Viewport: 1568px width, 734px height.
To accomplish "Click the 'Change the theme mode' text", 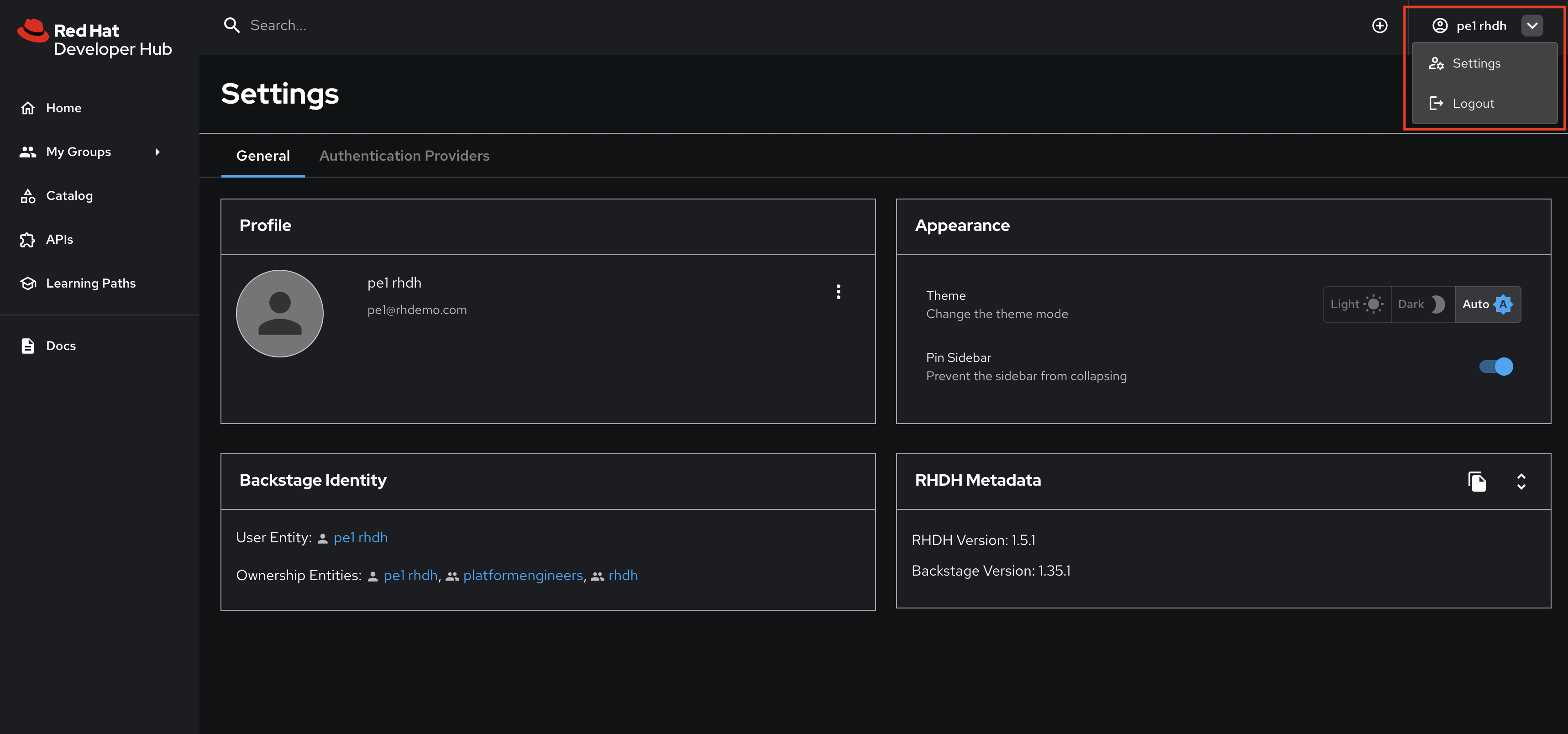I will pyautogui.click(x=997, y=314).
